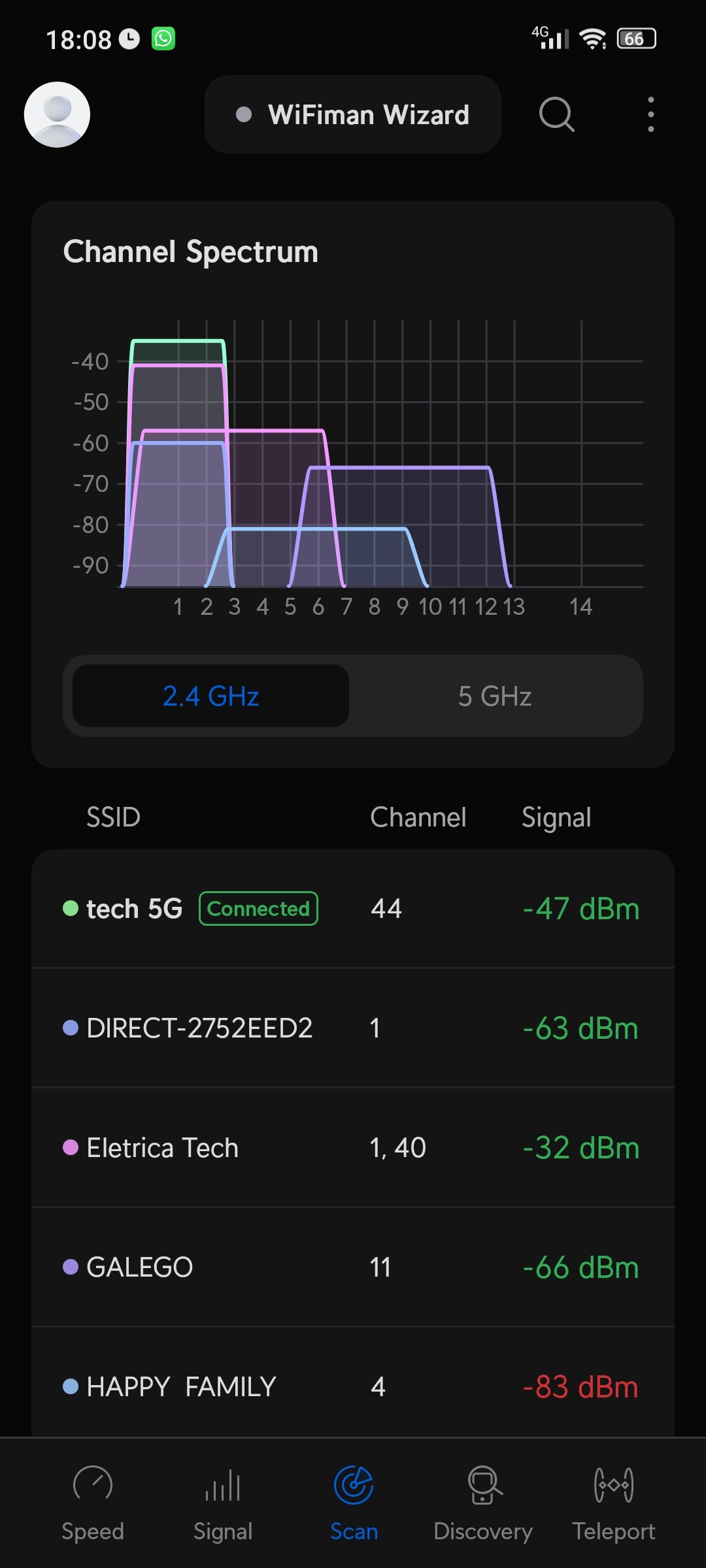Tap the pink Eletrica Tech color dot
The image size is (706, 1568).
point(71,1148)
